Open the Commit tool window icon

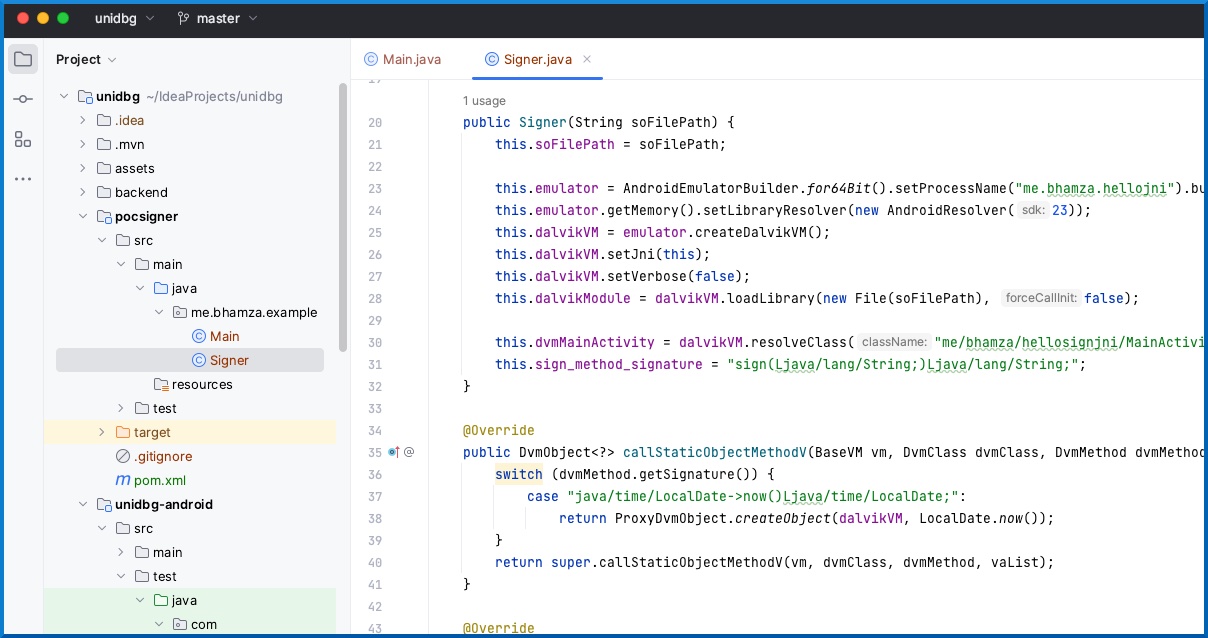pos(23,99)
